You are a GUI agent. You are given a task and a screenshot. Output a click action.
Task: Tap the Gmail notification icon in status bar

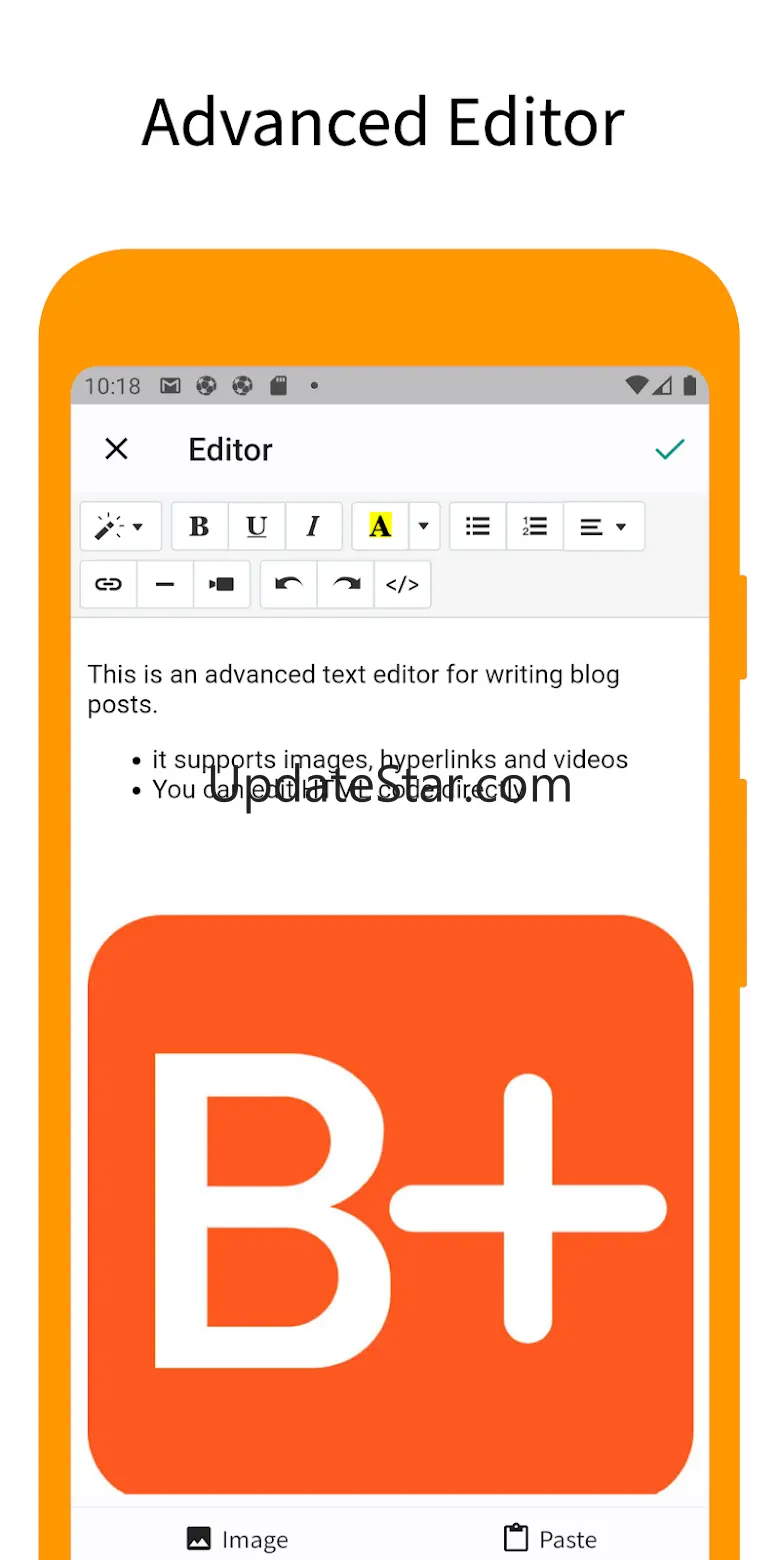coord(170,385)
